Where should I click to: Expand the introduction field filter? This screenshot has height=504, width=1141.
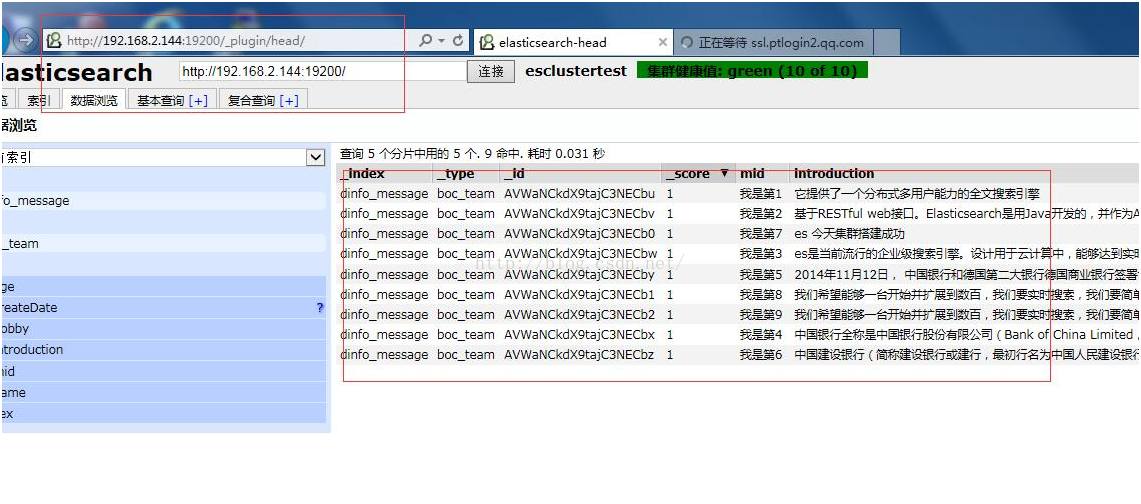[162, 350]
